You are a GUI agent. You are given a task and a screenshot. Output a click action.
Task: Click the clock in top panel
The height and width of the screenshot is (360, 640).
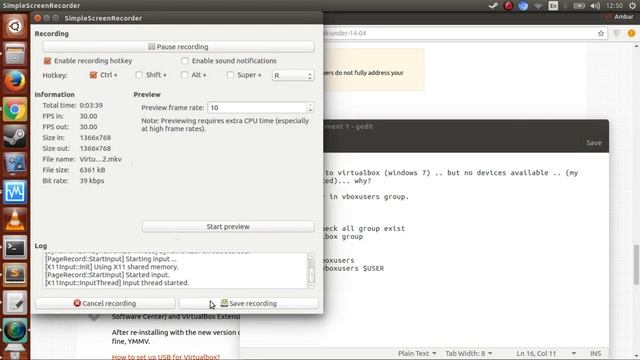[614, 6]
